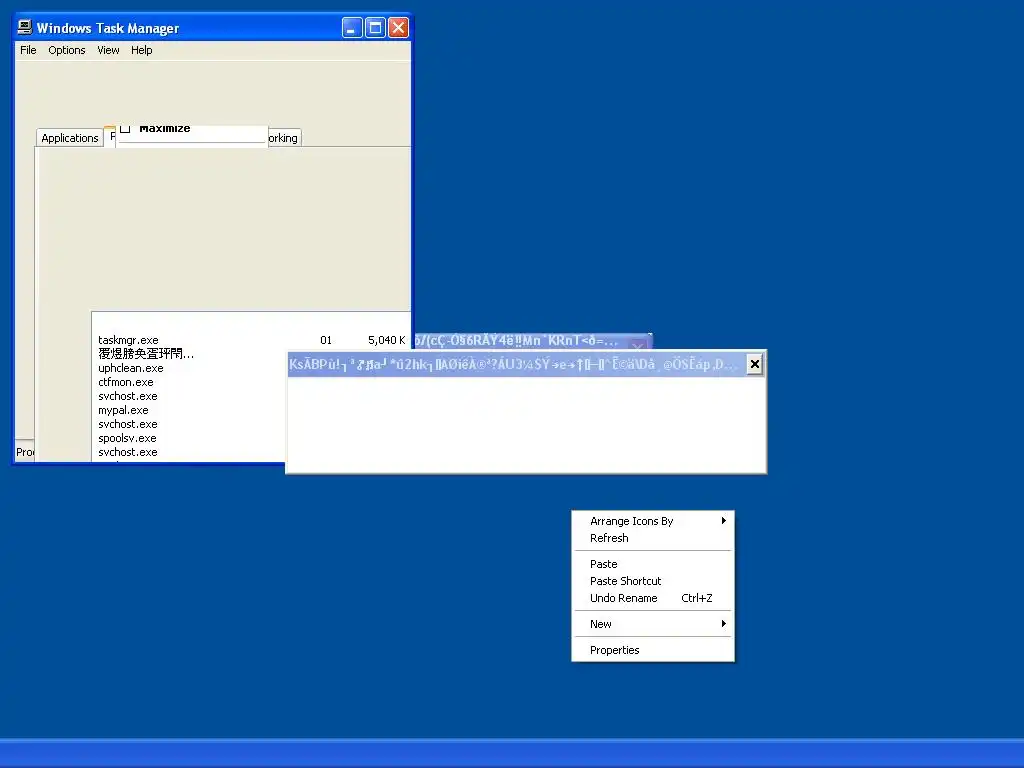1024x768 pixels.
Task: Select the spoolsv.exe process
Action: (x=127, y=438)
